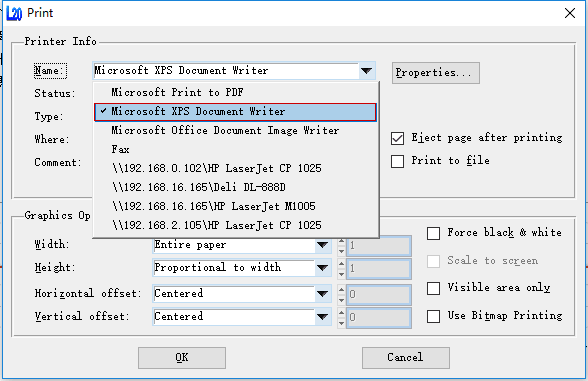Increase Height value with up spinner

(341, 264)
